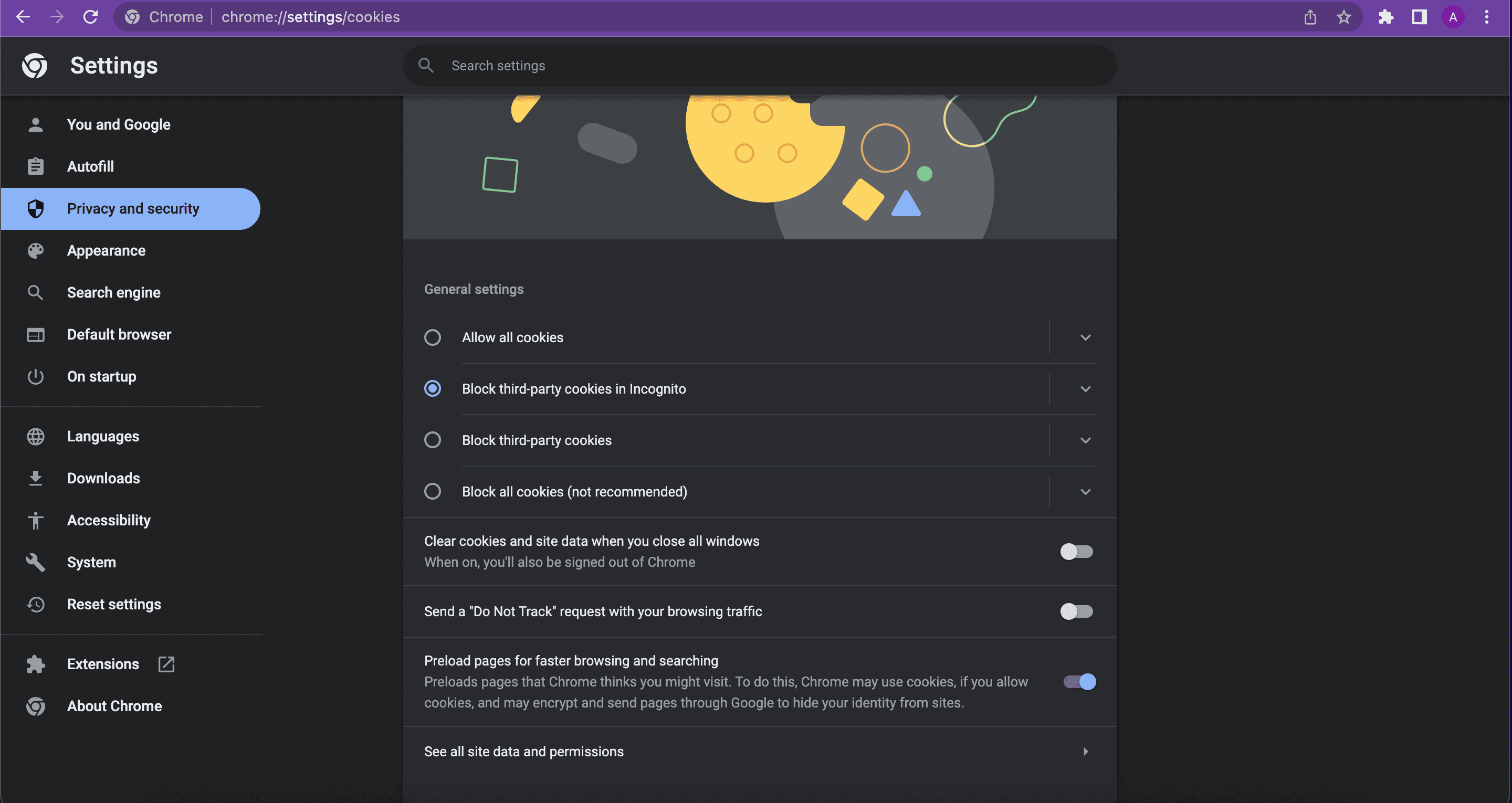Click the You and Google person icon
This screenshot has height=803, width=1512.
(34, 124)
